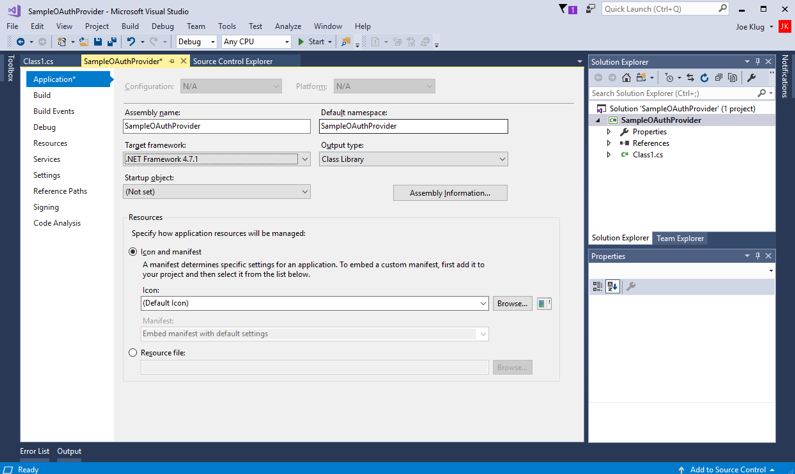Viewport: 795px width, 474px height.
Task: Click the Assembly name input field
Action: click(216, 126)
